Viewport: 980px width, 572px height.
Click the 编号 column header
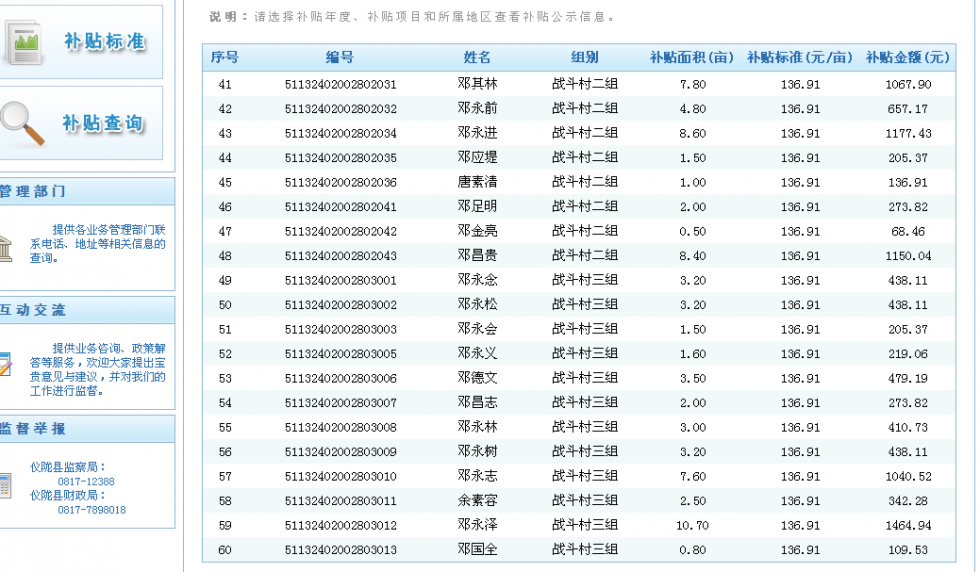(x=340, y=58)
